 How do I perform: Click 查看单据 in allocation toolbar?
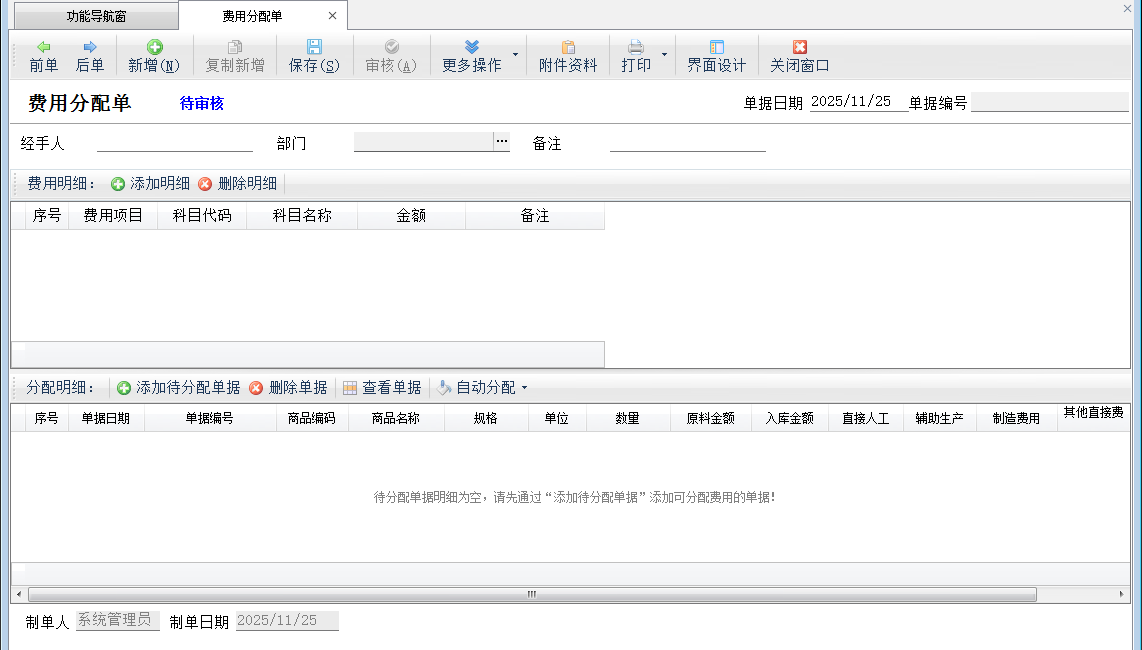point(381,388)
